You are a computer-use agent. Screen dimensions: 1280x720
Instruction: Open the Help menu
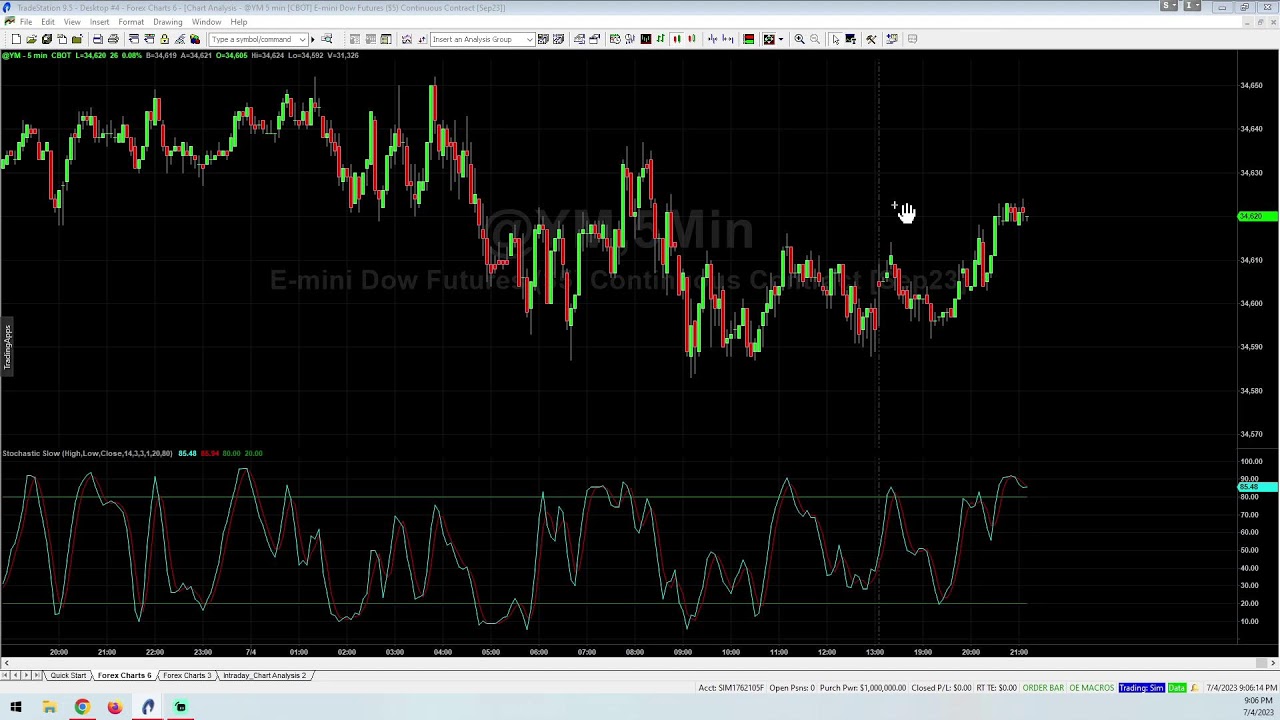[239, 22]
